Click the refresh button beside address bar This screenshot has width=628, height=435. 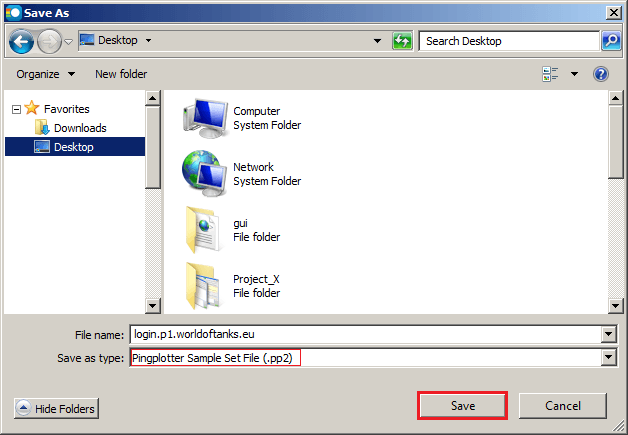[403, 41]
